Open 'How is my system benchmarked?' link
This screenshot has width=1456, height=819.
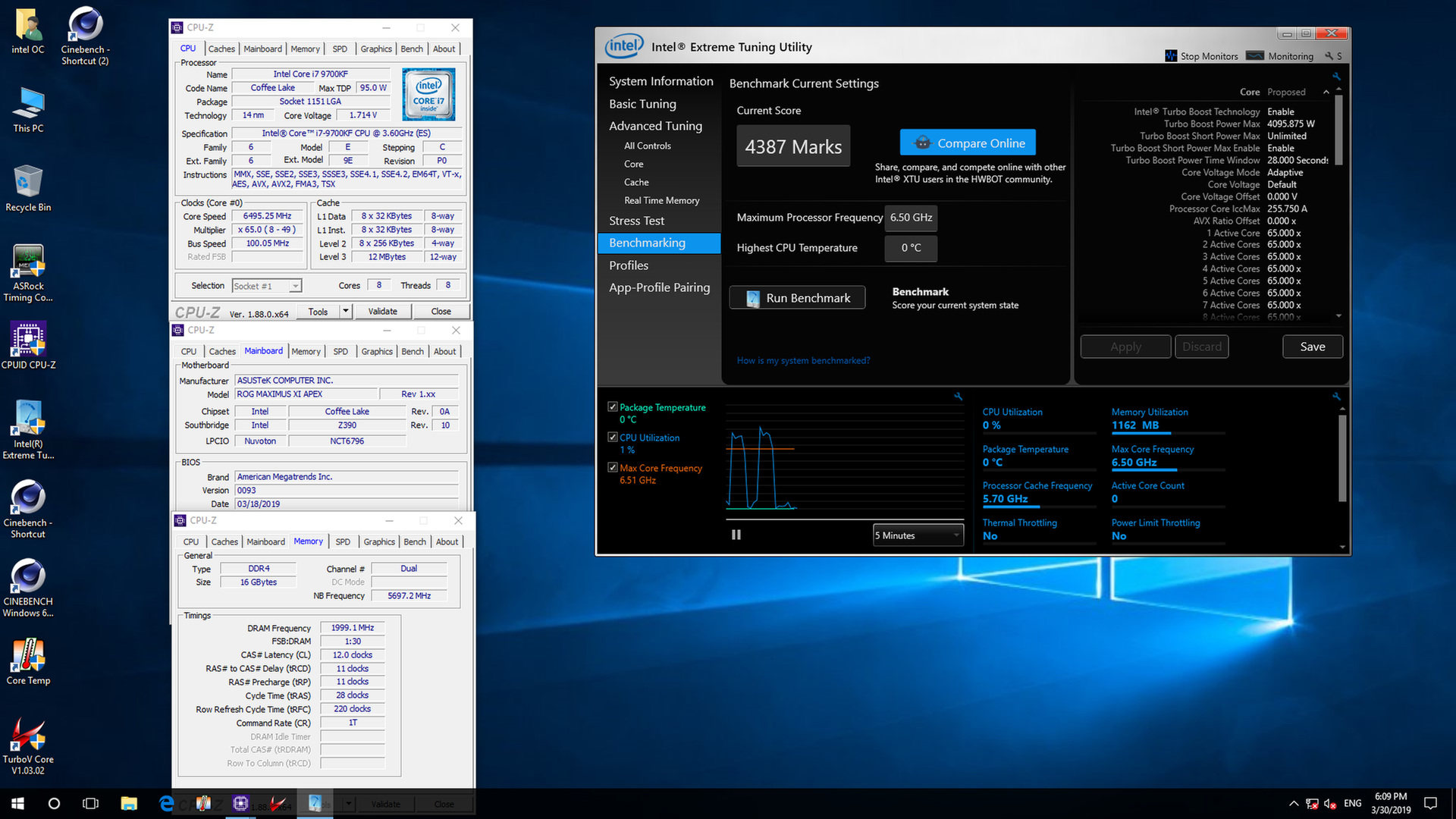(x=803, y=360)
